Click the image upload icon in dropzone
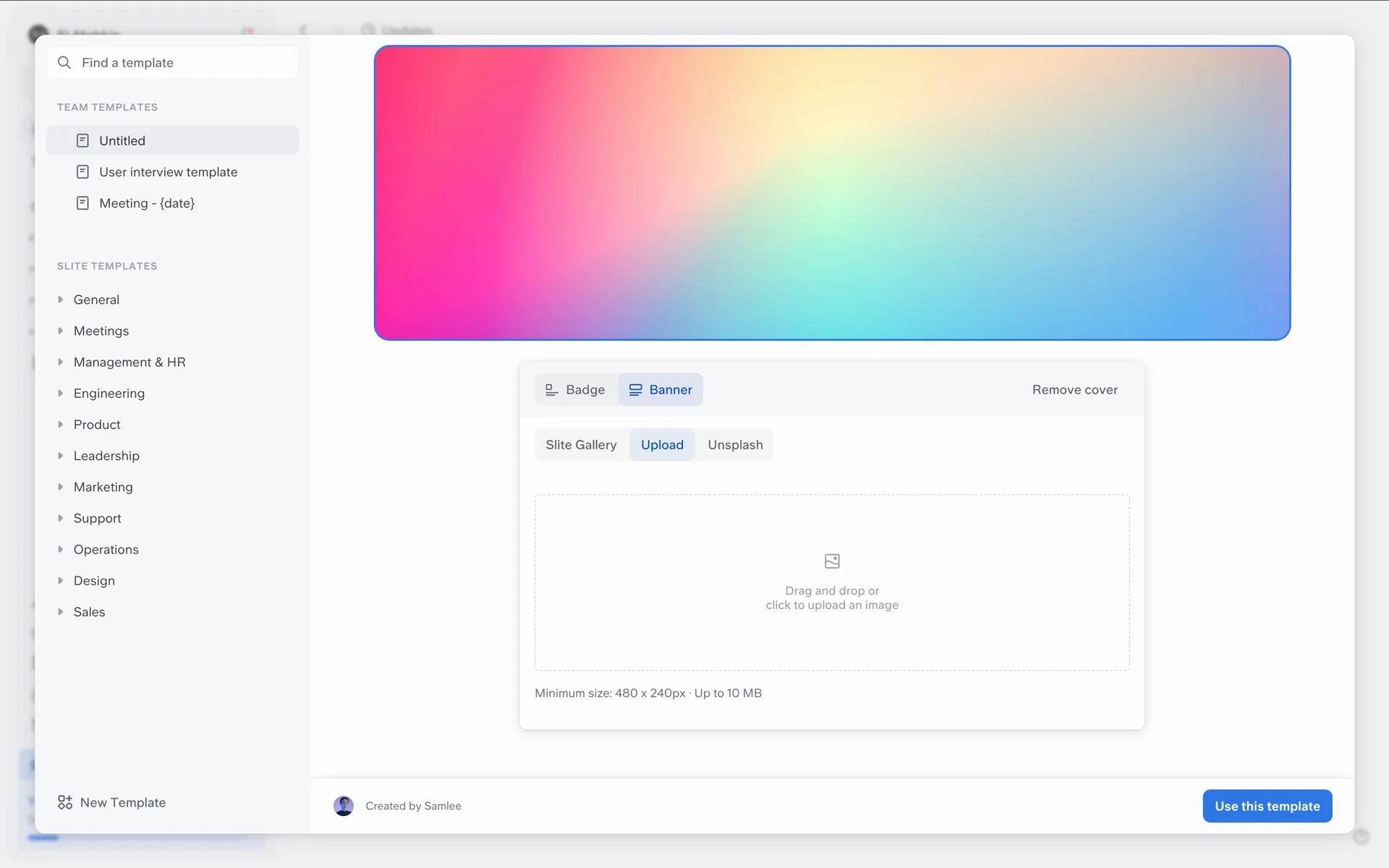Screen dimensions: 1389x868 (832, 561)
